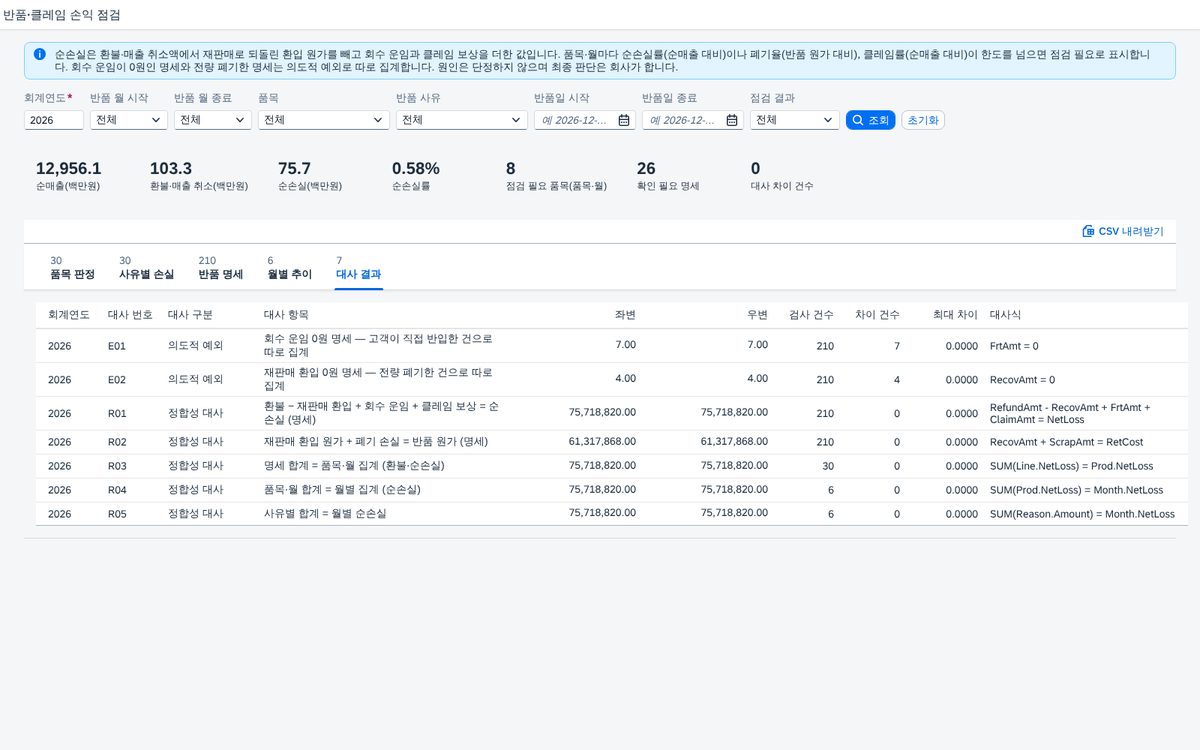Select row E01 in the table

click(611, 346)
